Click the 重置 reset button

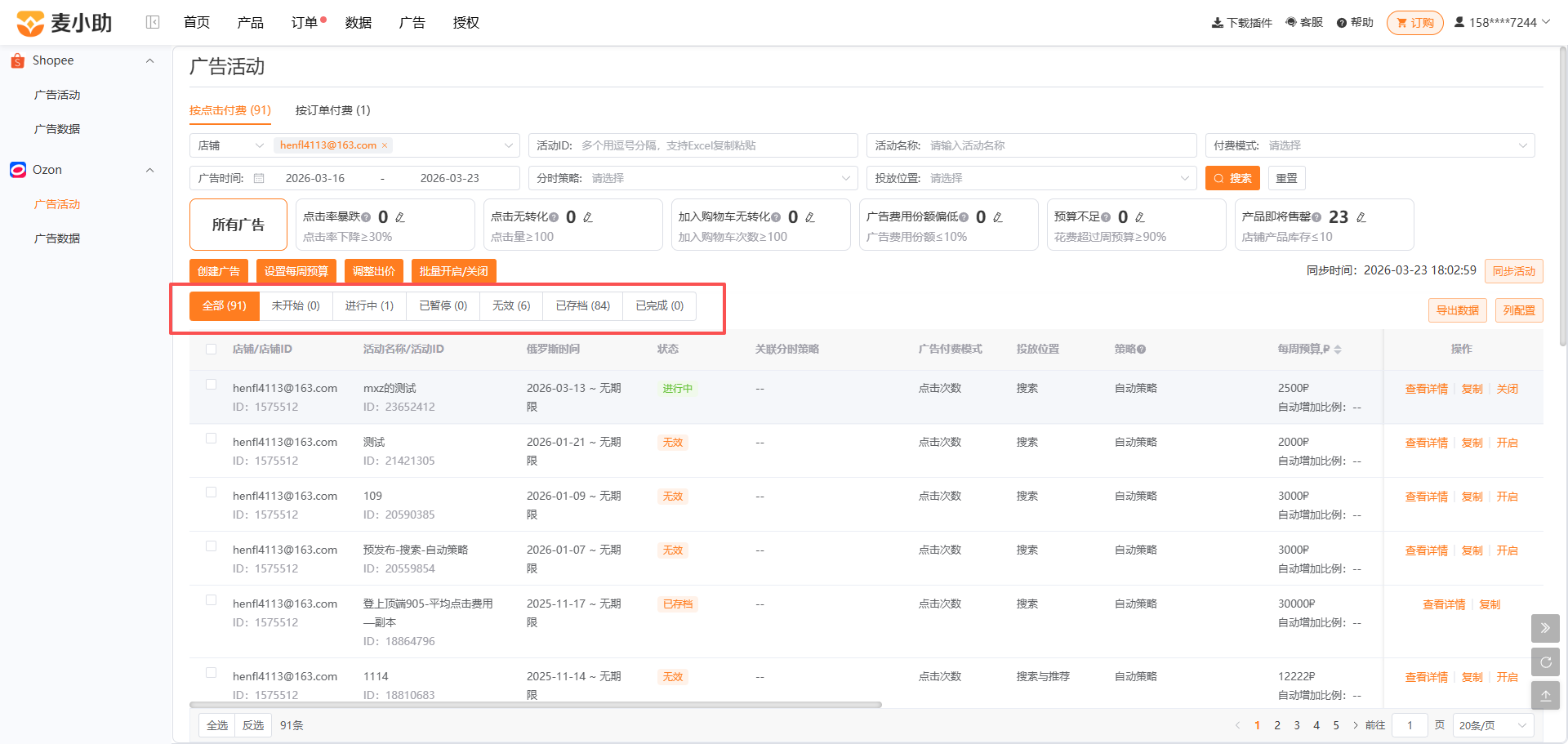[1287, 178]
